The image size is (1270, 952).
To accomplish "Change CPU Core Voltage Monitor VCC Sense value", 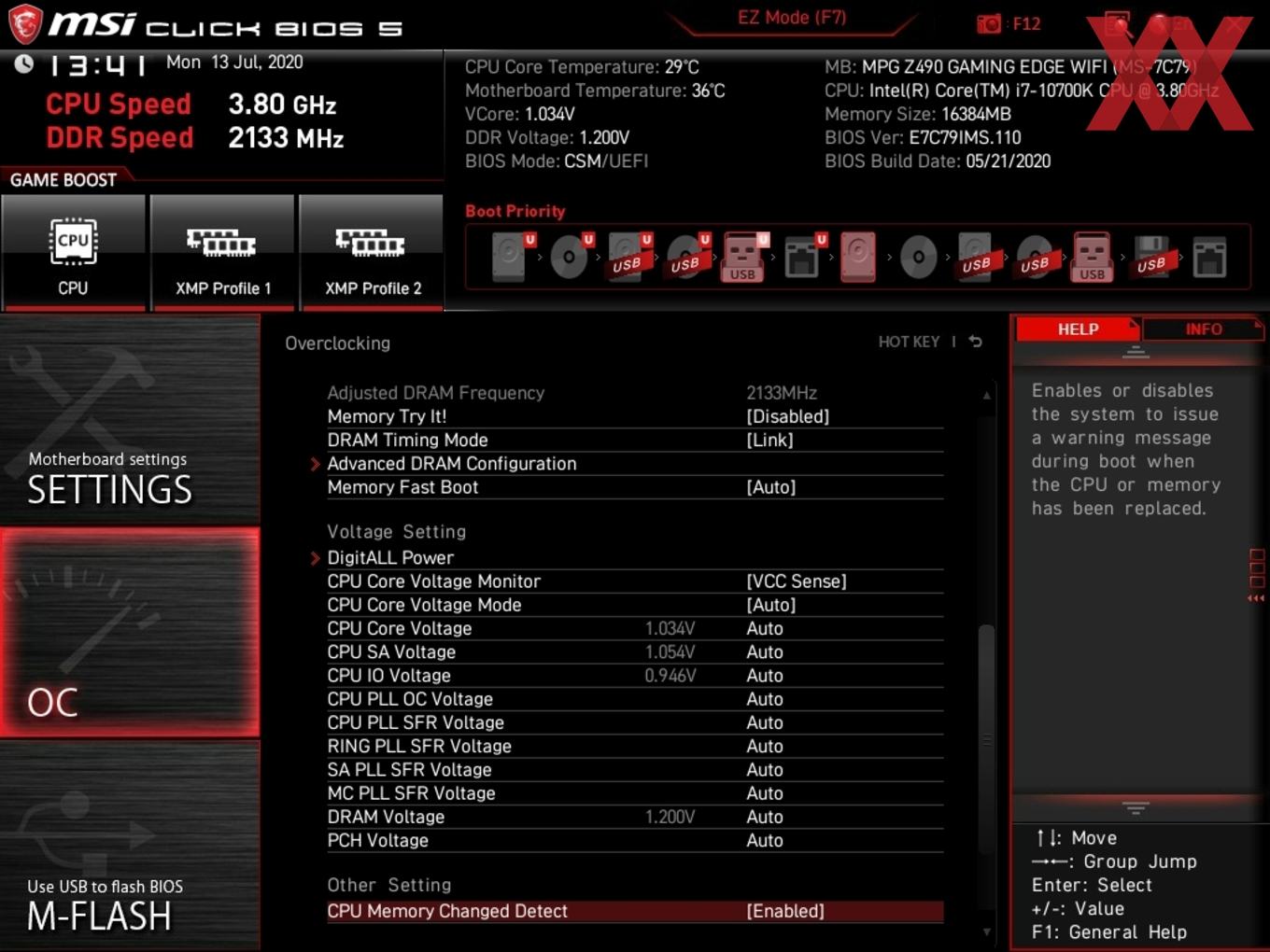I will pyautogui.click(x=796, y=581).
